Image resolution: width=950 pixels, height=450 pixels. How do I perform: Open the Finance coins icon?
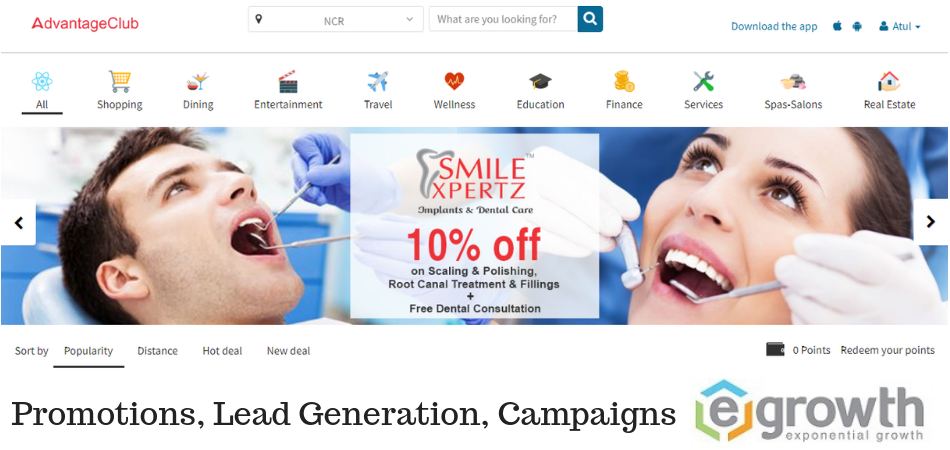(x=623, y=81)
